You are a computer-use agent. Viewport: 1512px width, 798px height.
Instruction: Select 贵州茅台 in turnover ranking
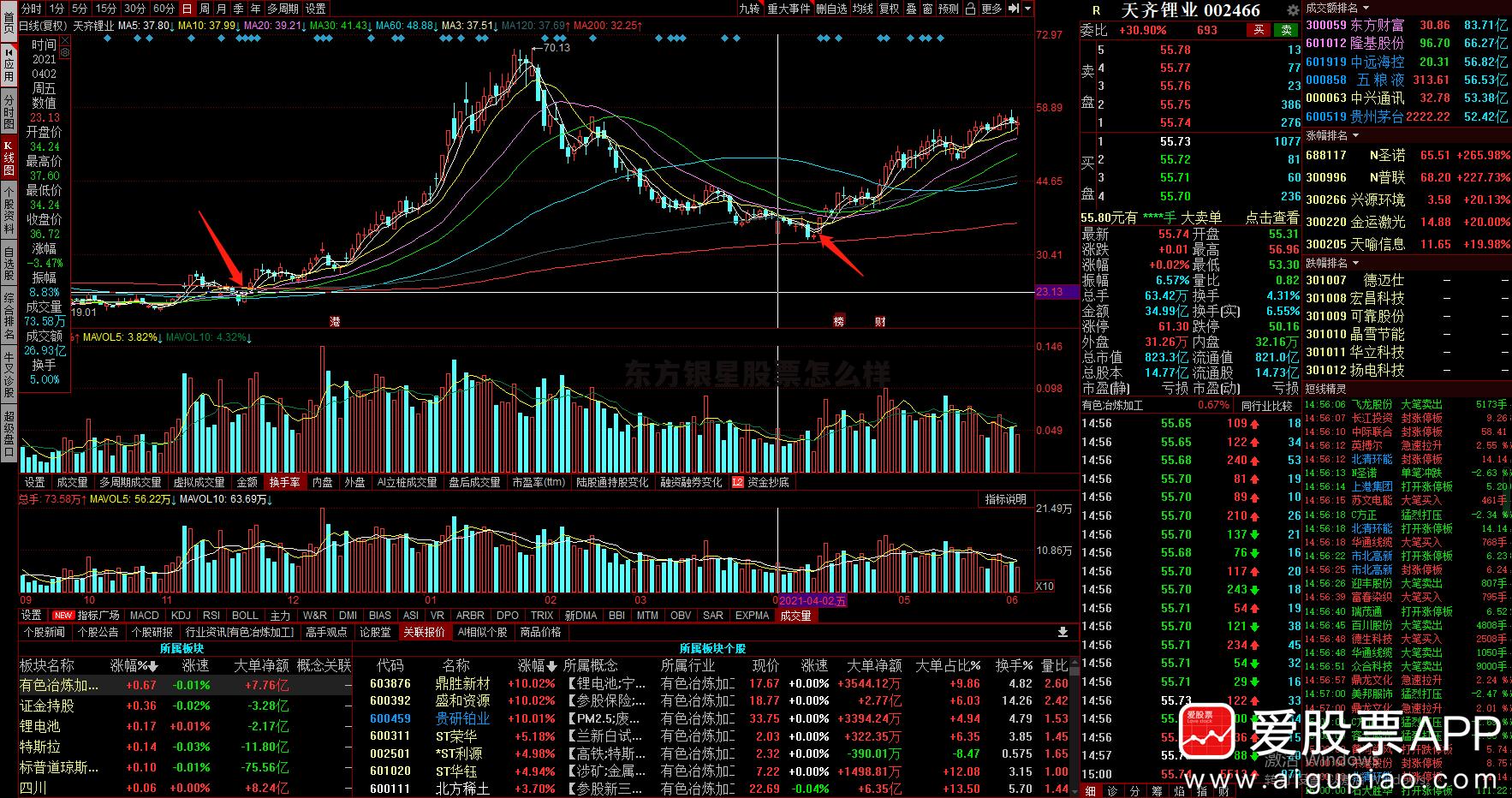tap(1407, 116)
